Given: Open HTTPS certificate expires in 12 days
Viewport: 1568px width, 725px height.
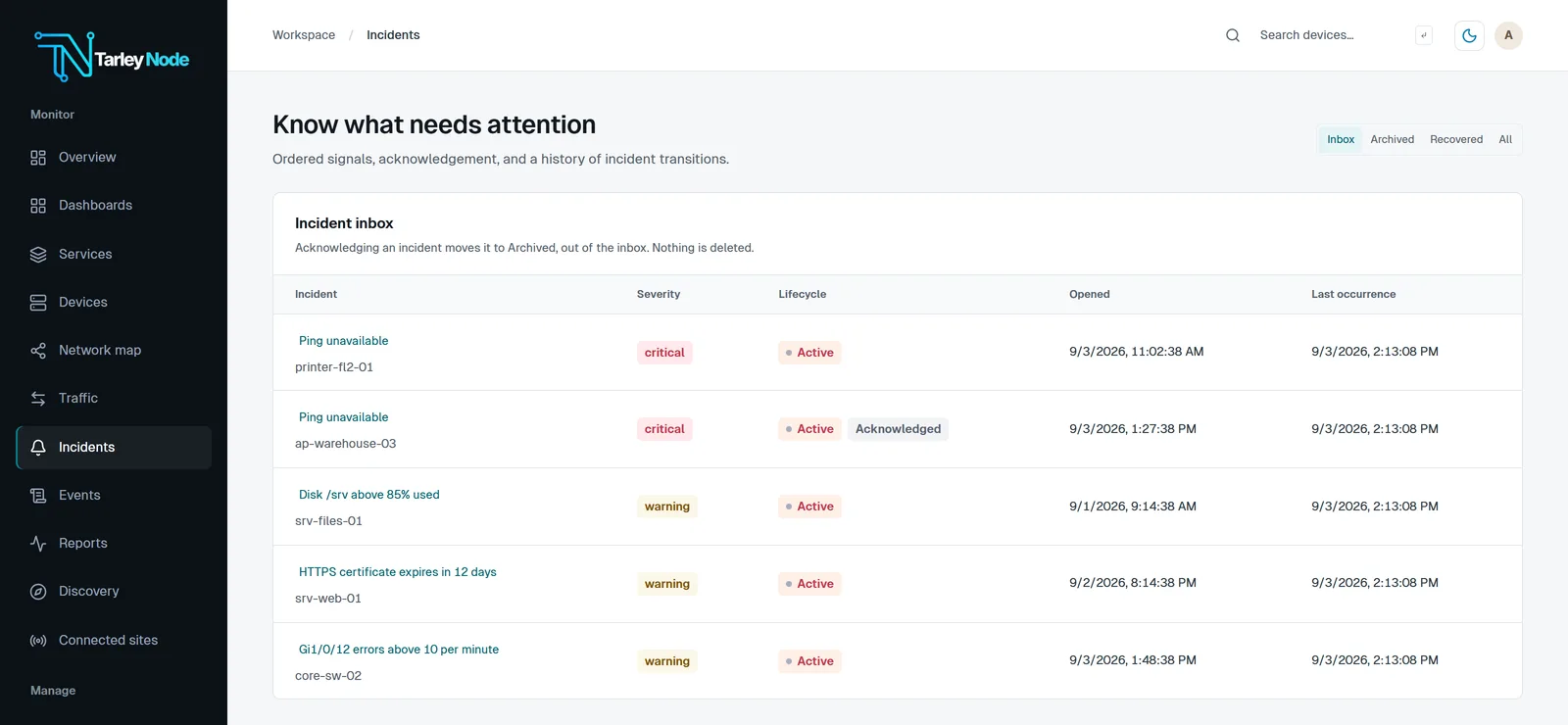Looking at the screenshot, I should point(397,572).
